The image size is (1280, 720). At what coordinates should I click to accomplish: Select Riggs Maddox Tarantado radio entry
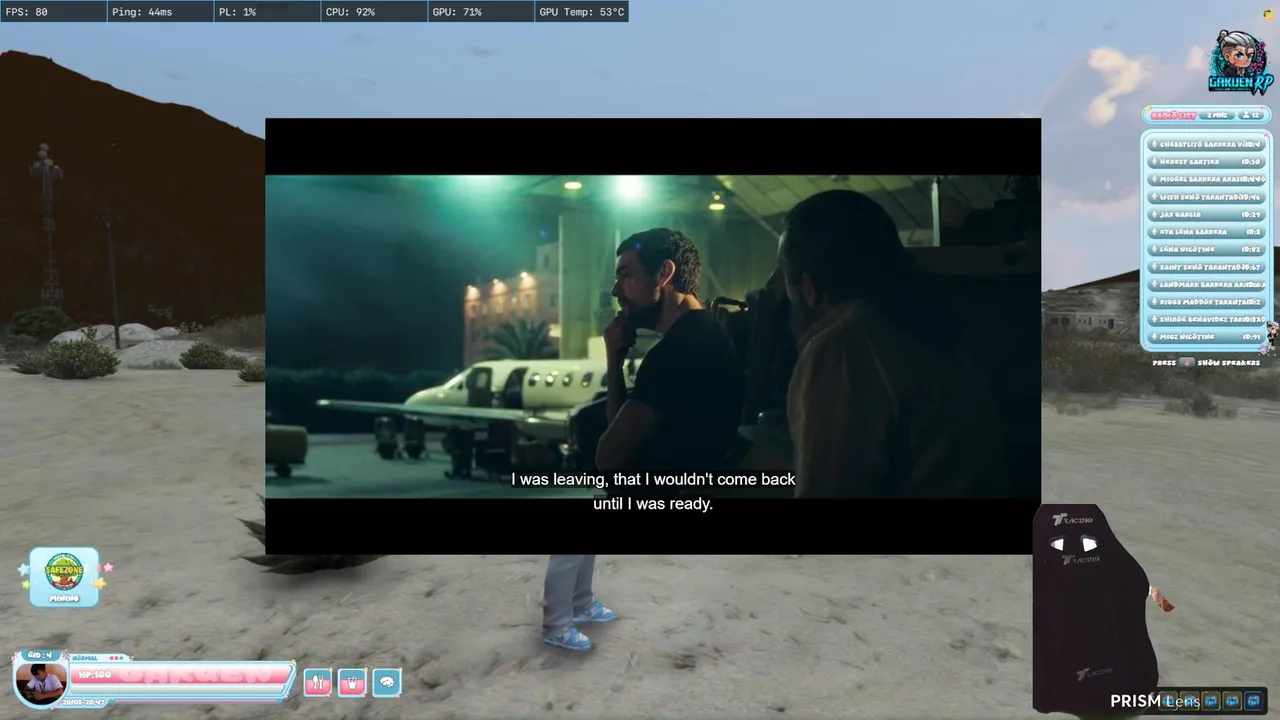[x=1207, y=302]
